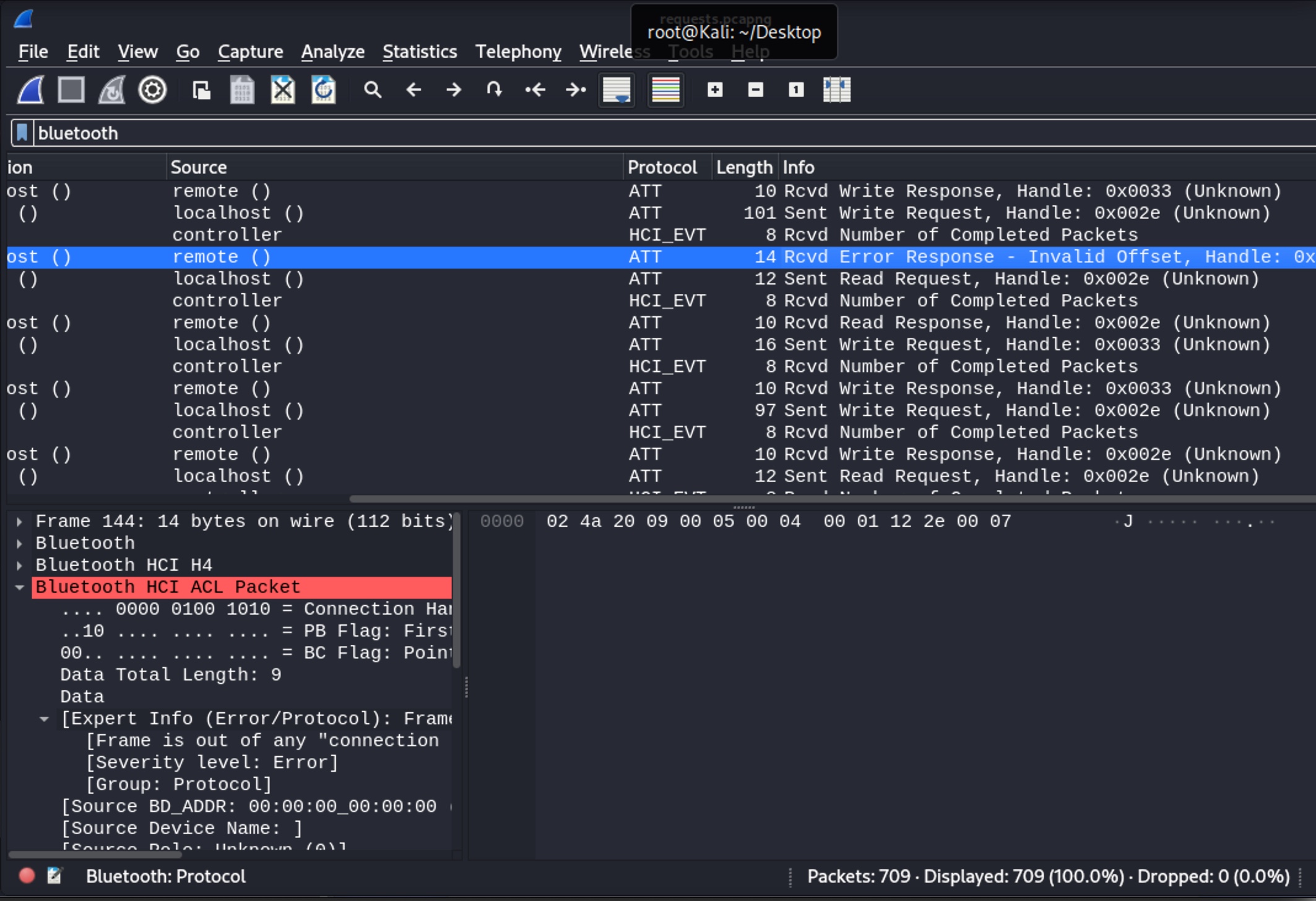1316x901 pixels.
Task: Reset text to normal size icon
Action: [796, 90]
